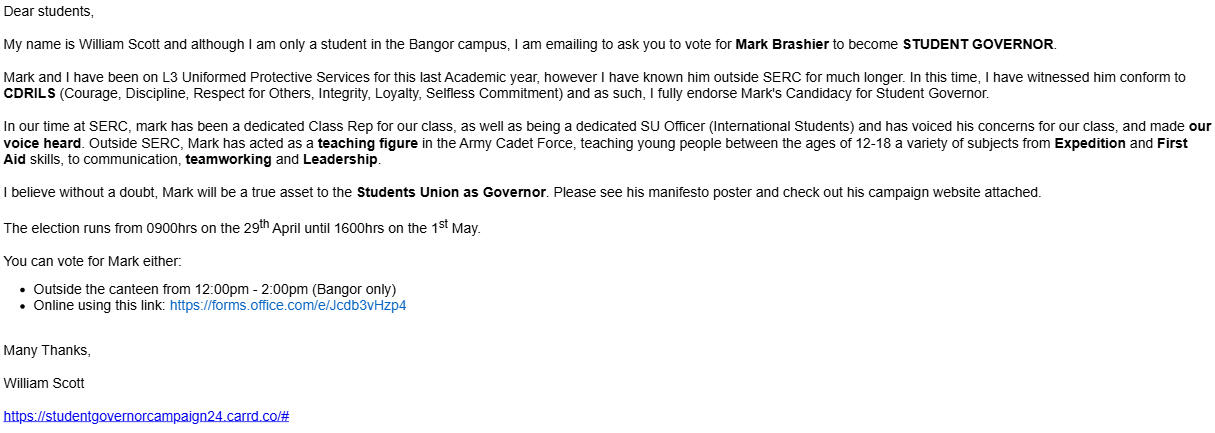This screenshot has height=433, width=1215.
Task: Click the bold word Leadership
Action: tap(340, 159)
